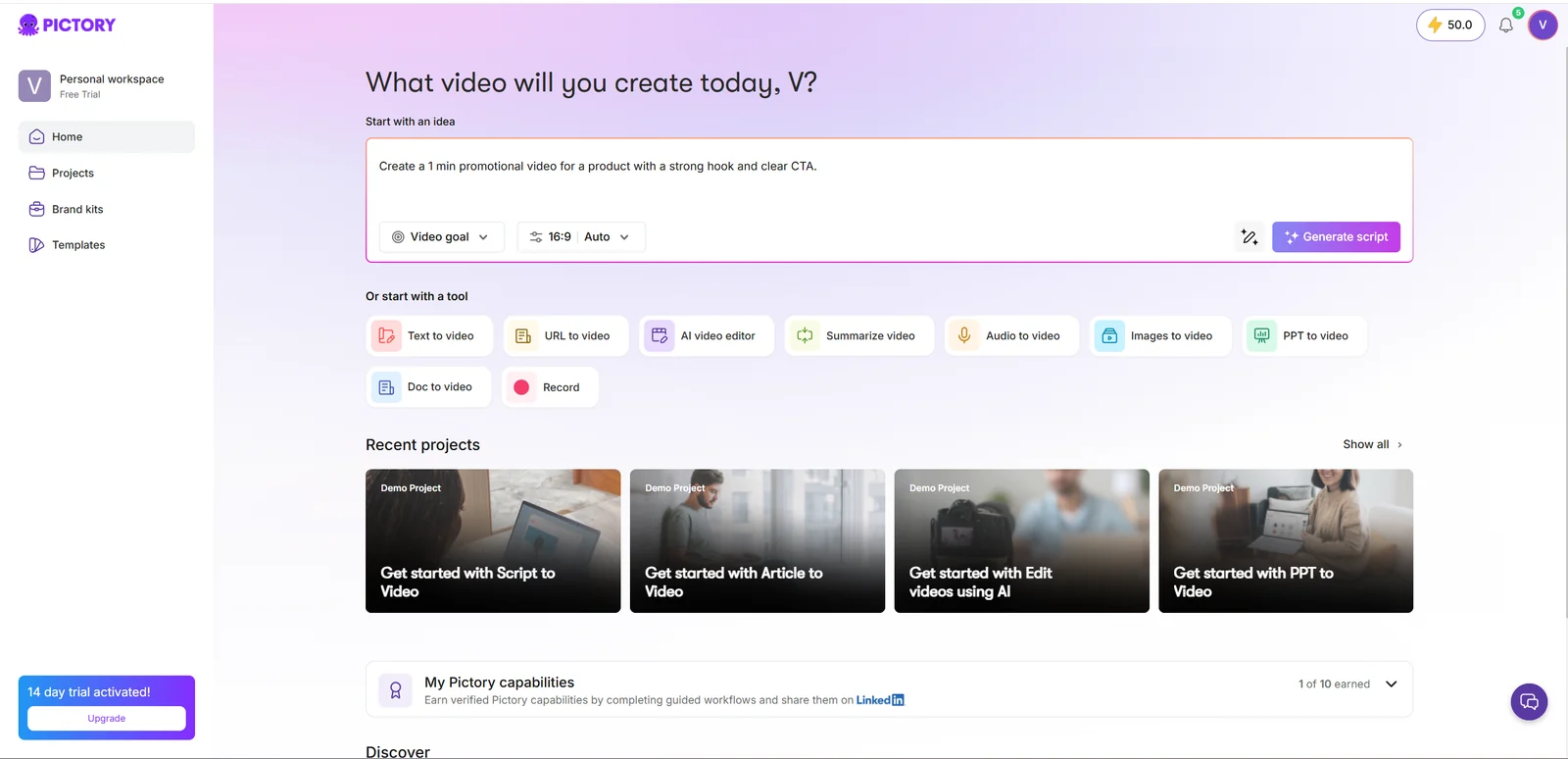Screen dimensions: 1568x759
Task: Click the URL to video tool icon
Action: [523, 335]
